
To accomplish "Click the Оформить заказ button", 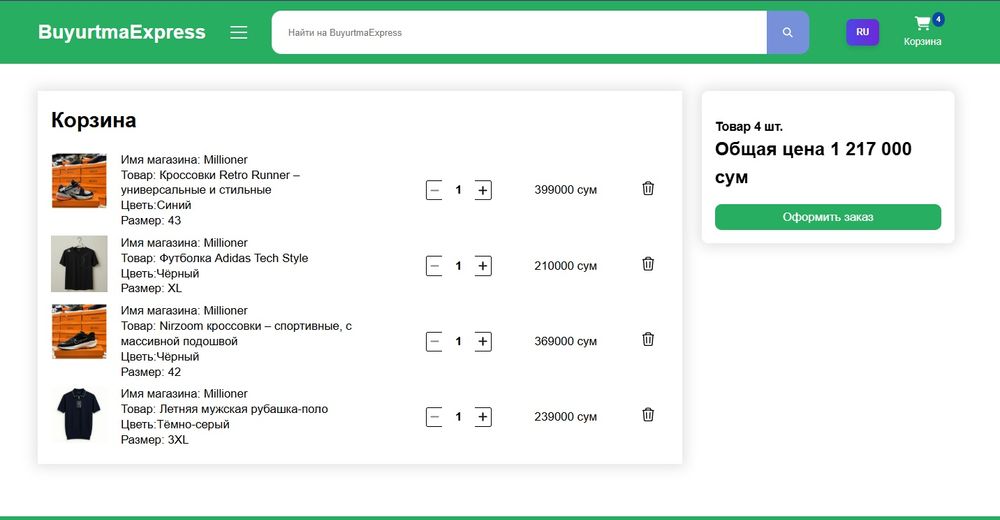I will coord(828,217).
